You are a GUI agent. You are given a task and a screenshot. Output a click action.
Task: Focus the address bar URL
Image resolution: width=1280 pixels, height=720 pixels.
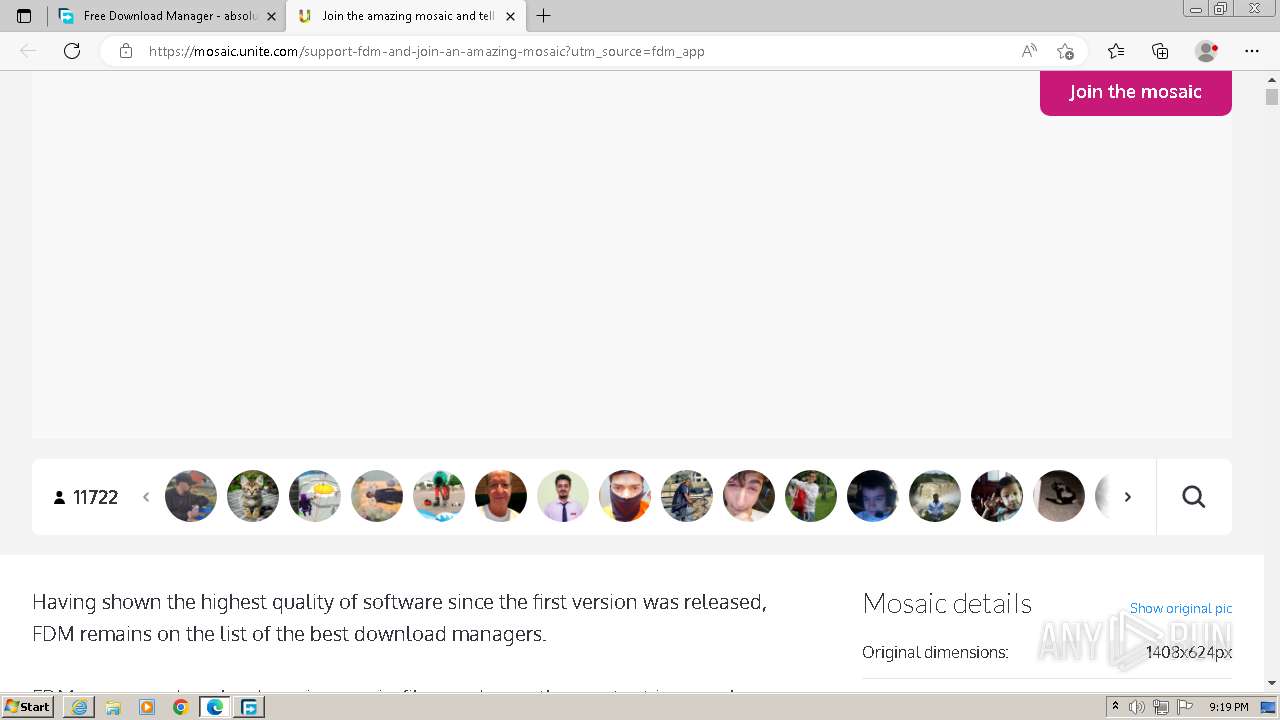(427, 51)
